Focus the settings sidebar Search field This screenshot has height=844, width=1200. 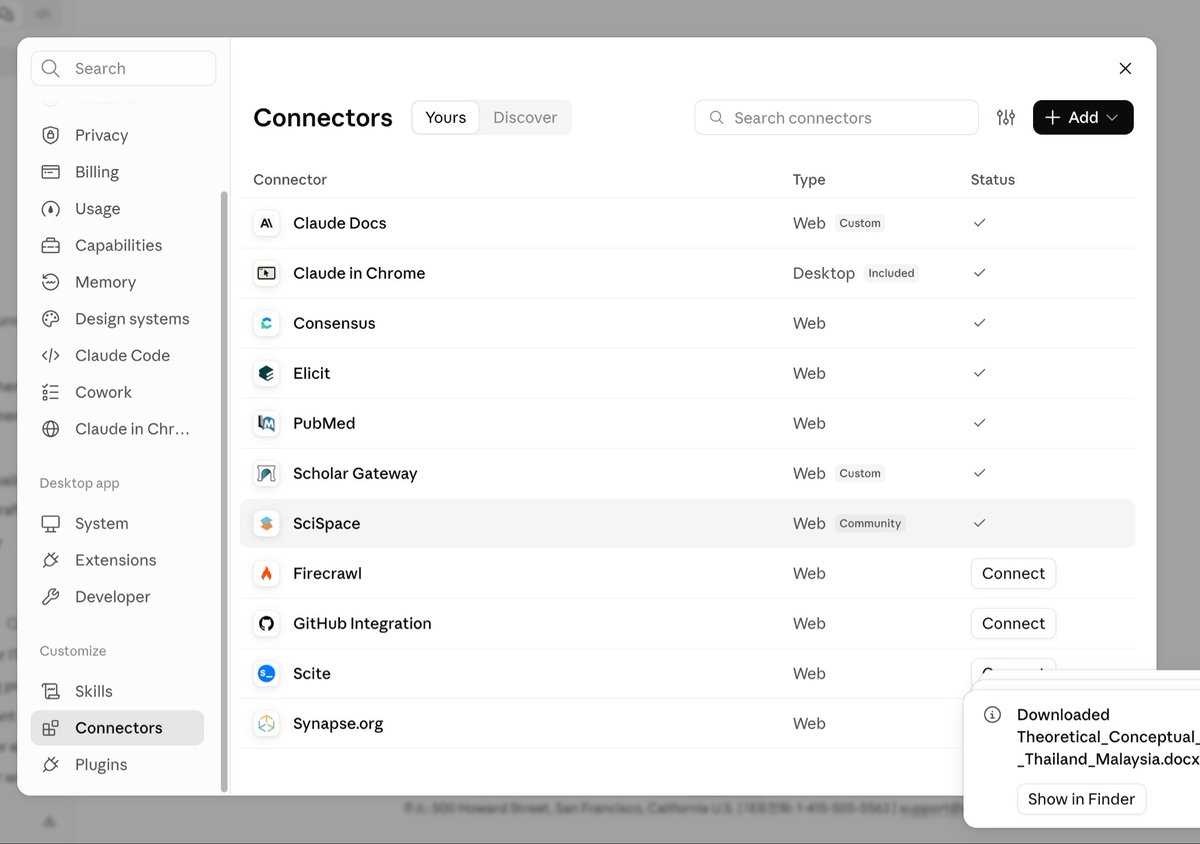123,68
